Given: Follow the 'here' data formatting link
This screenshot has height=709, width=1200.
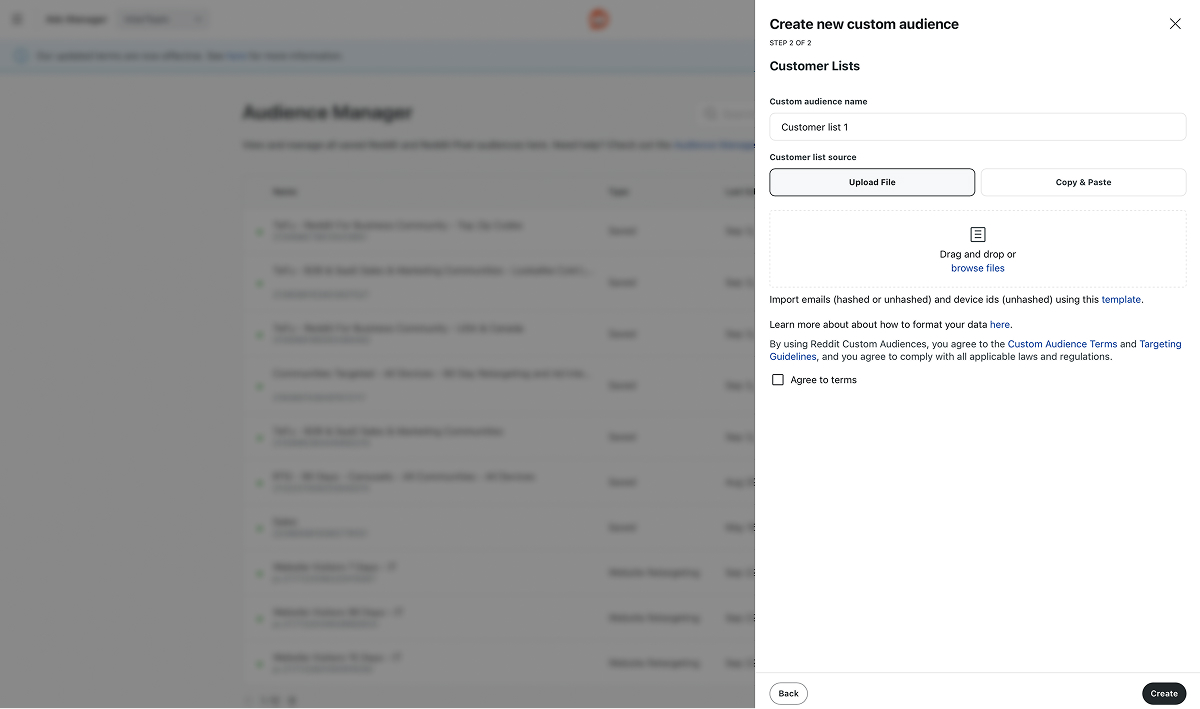Looking at the screenshot, I should [1000, 324].
